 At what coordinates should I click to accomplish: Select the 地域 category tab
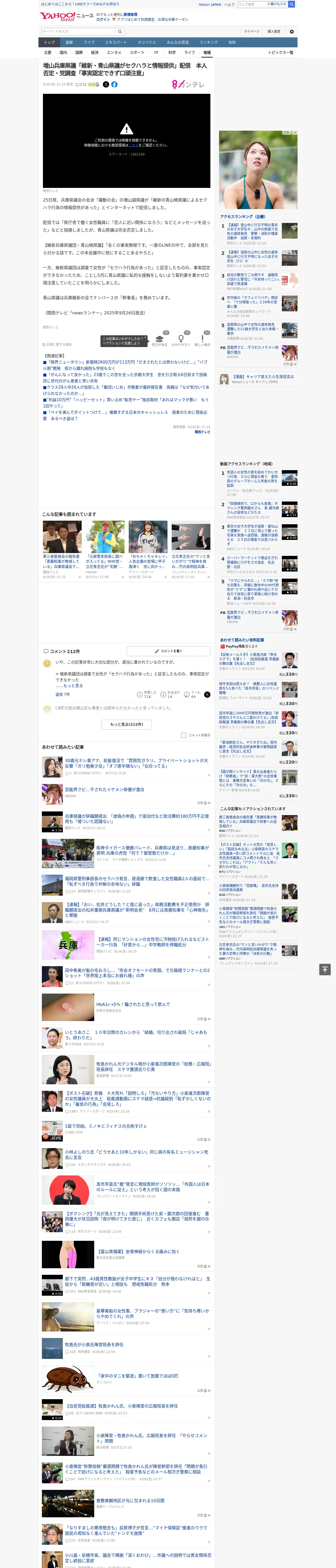point(207,52)
